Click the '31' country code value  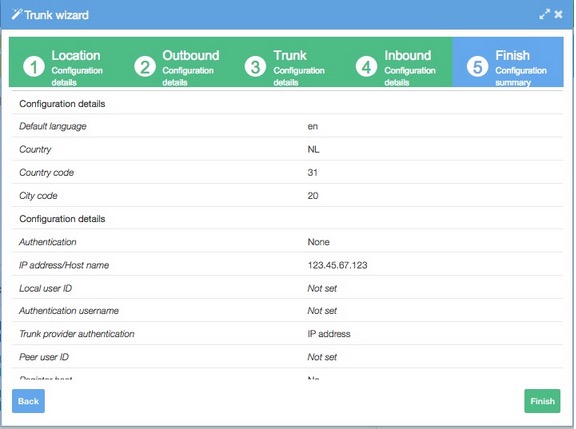313,173
